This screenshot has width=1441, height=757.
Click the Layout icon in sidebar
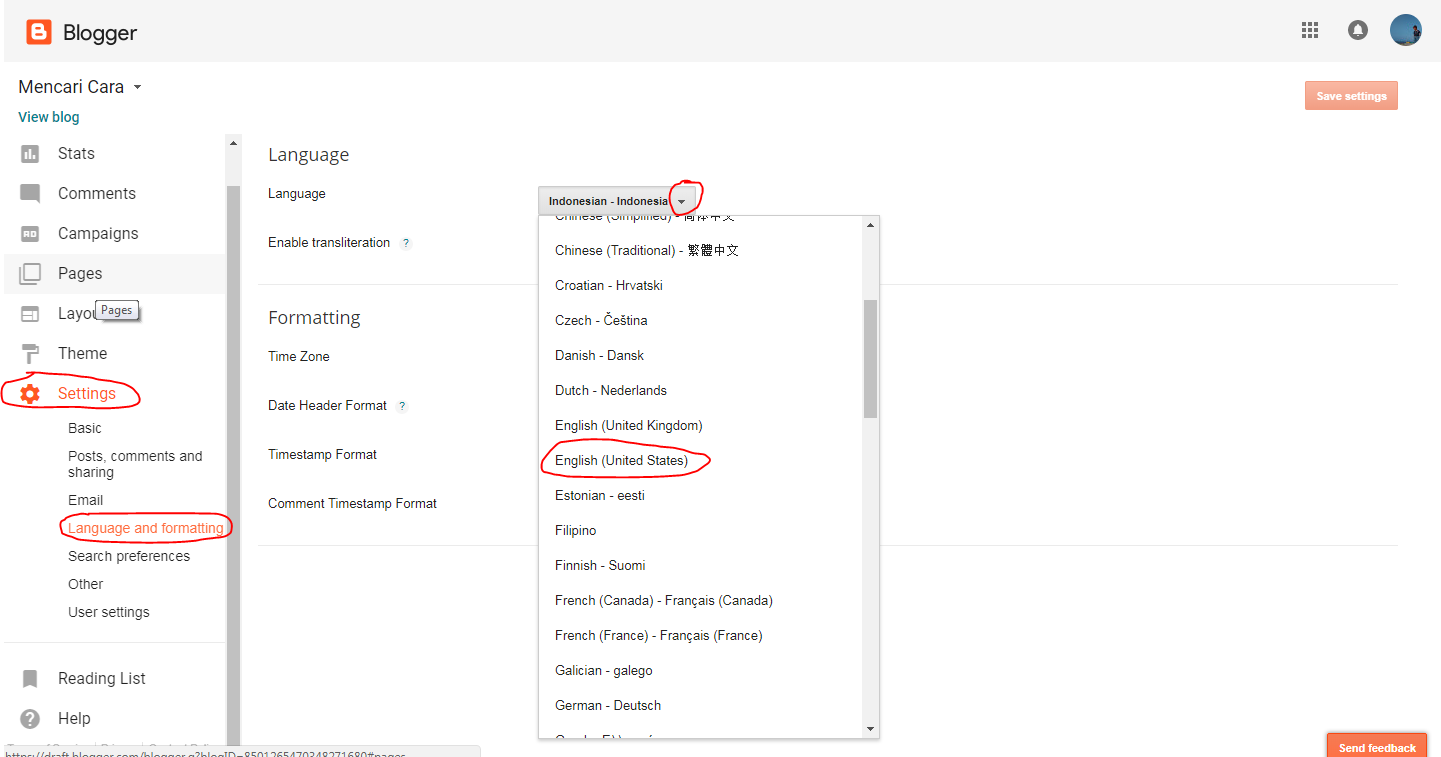[x=30, y=314]
